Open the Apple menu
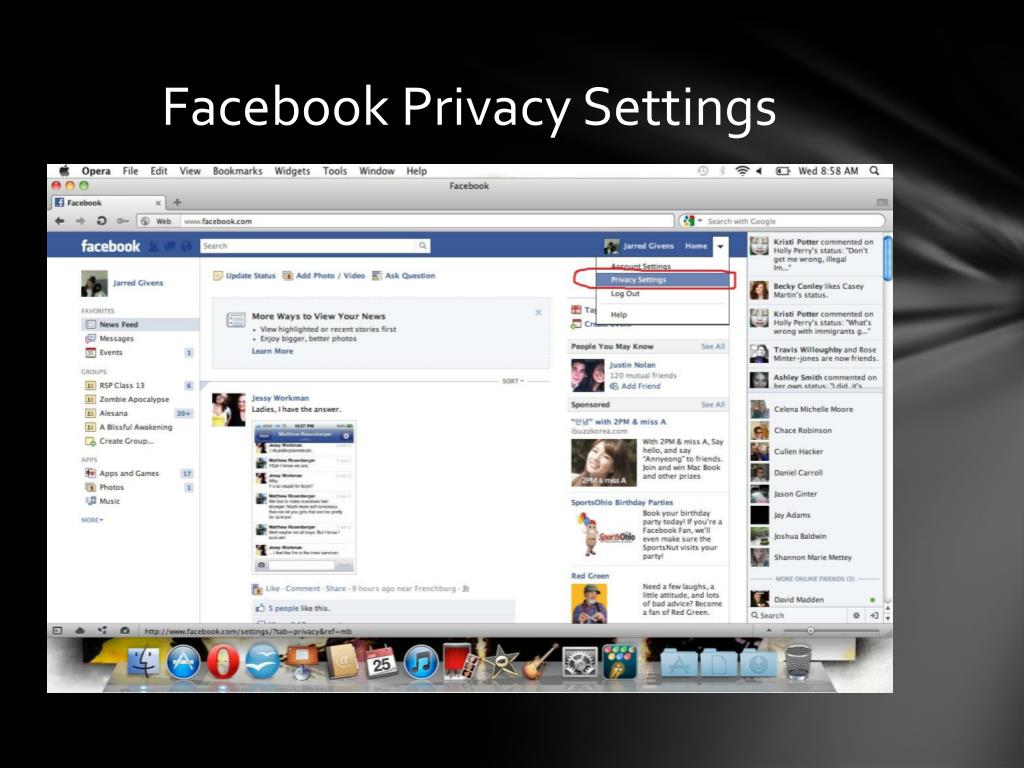The image size is (1024, 768). 64,170
